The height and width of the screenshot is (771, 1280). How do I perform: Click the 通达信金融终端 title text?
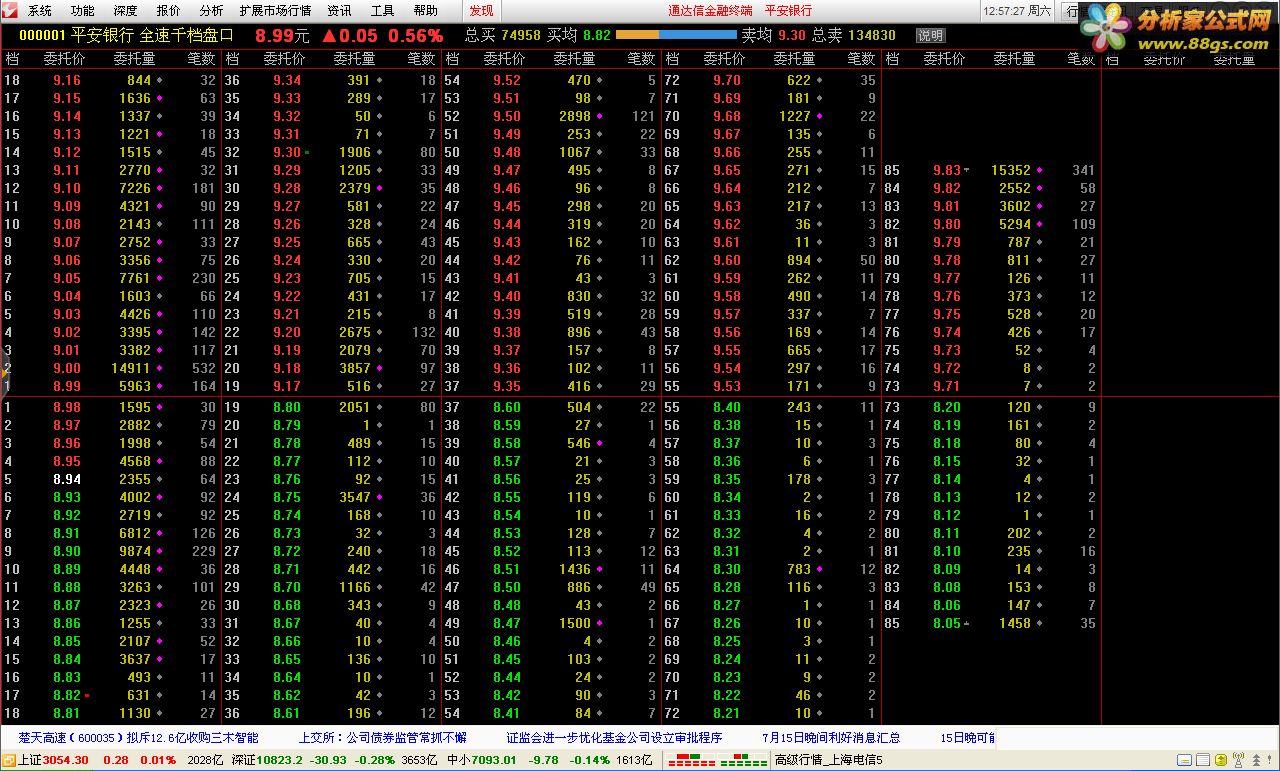point(710,11)
